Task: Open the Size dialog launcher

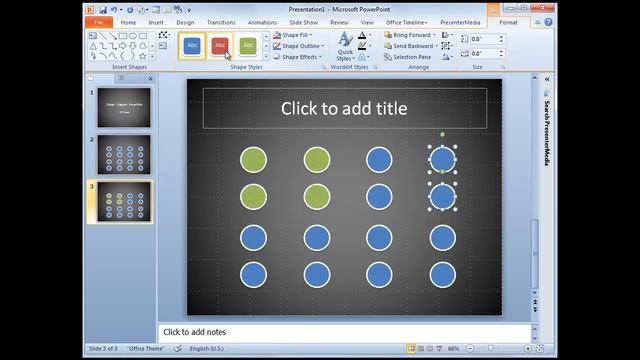Action: point(503,67)
